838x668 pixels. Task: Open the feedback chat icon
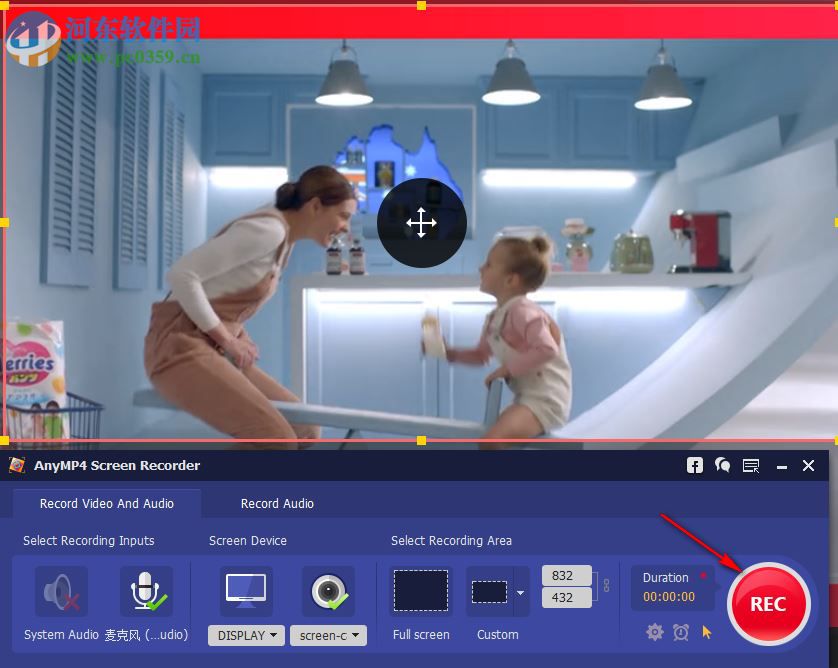(722, 465)
